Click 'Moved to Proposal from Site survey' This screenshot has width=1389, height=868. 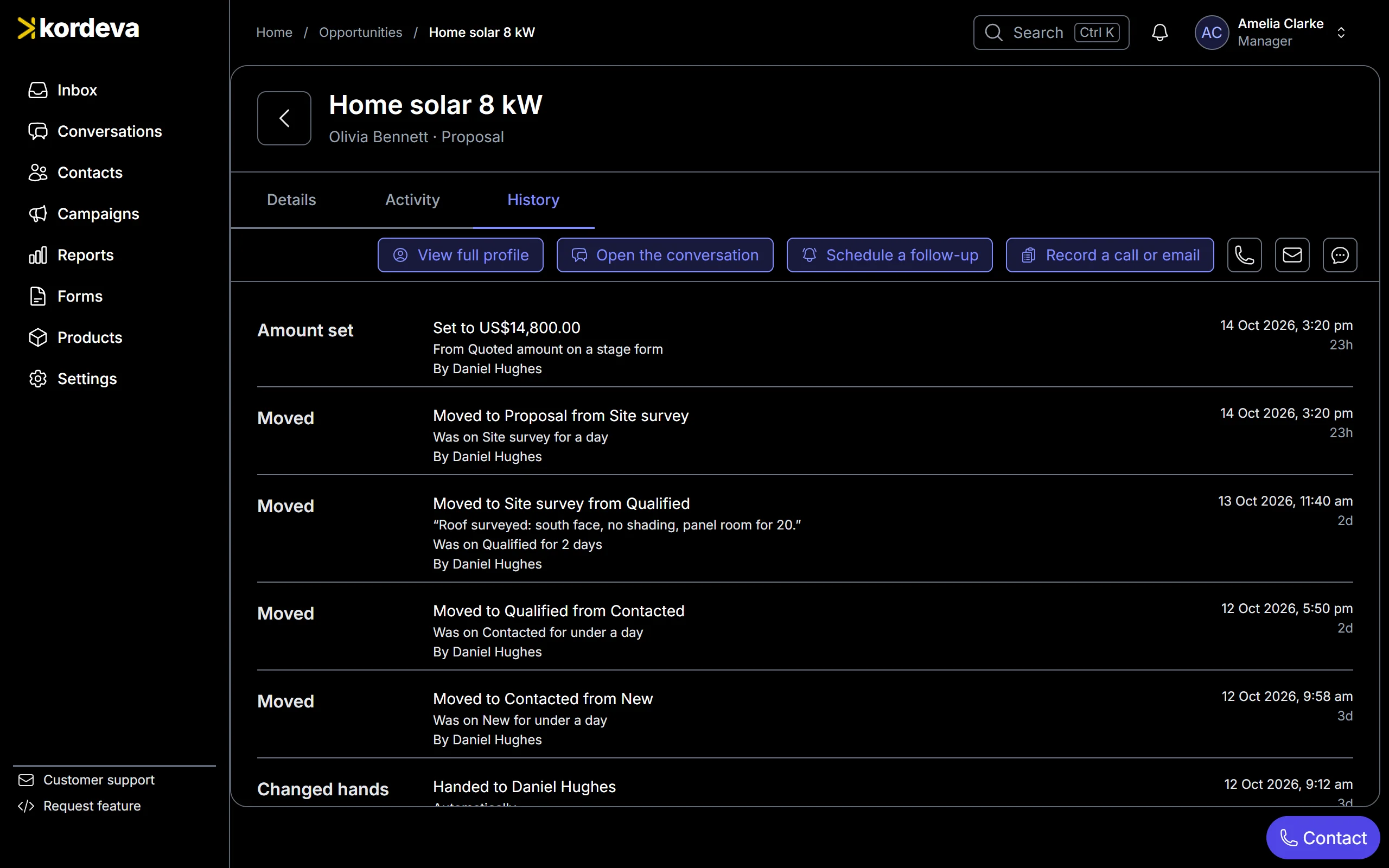point(561,416)
